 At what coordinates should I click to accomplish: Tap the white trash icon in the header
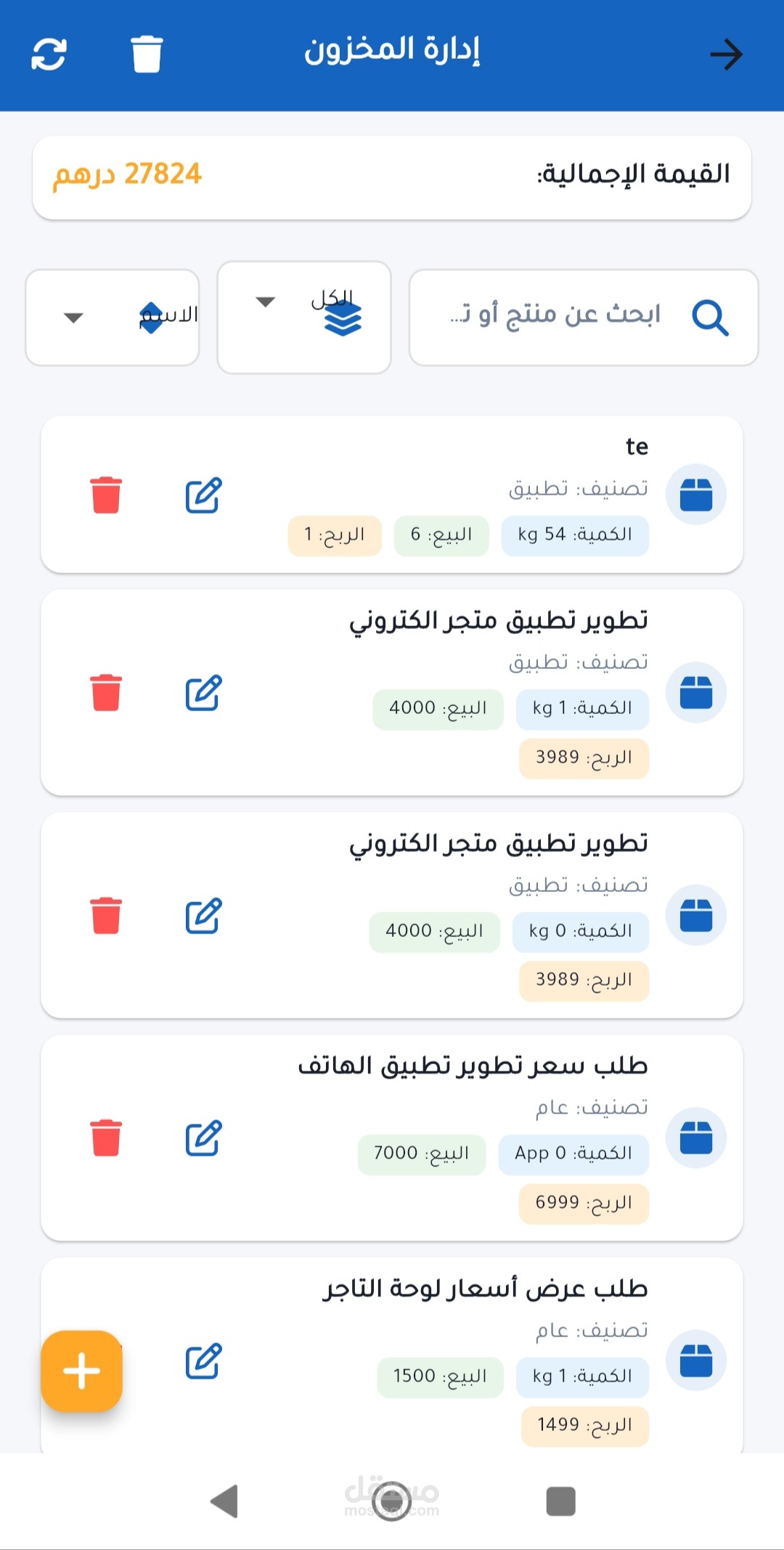(147, 54)
